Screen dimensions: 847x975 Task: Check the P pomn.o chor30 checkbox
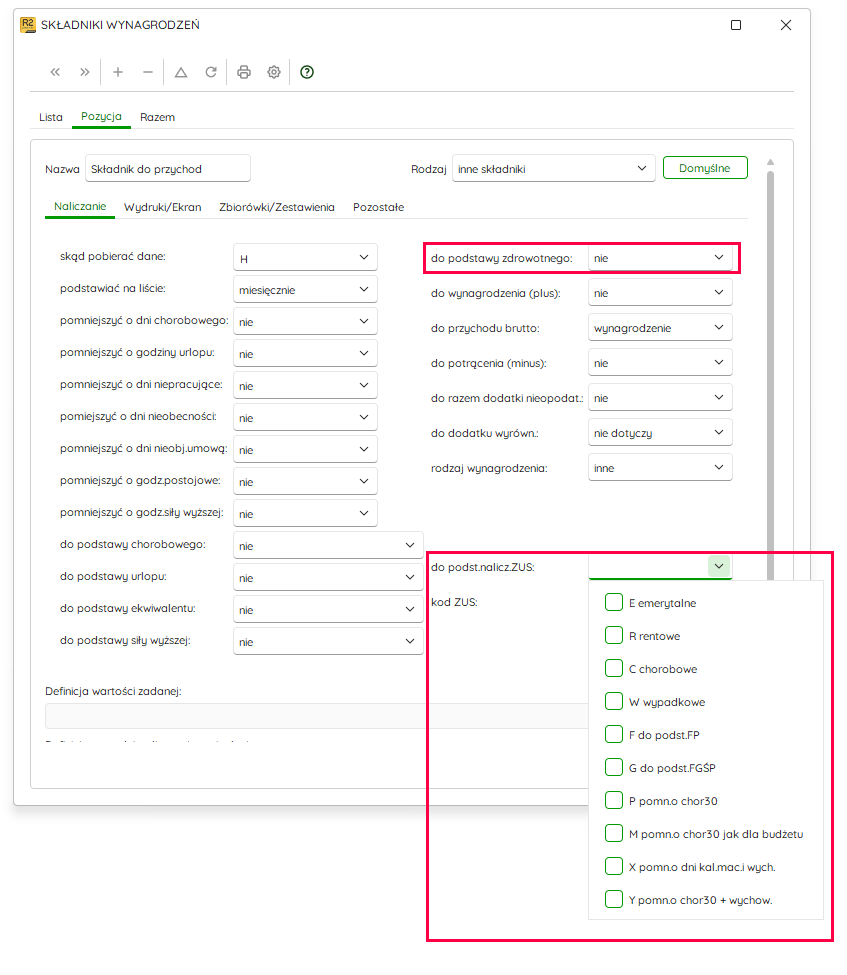(x=614, y=800)
